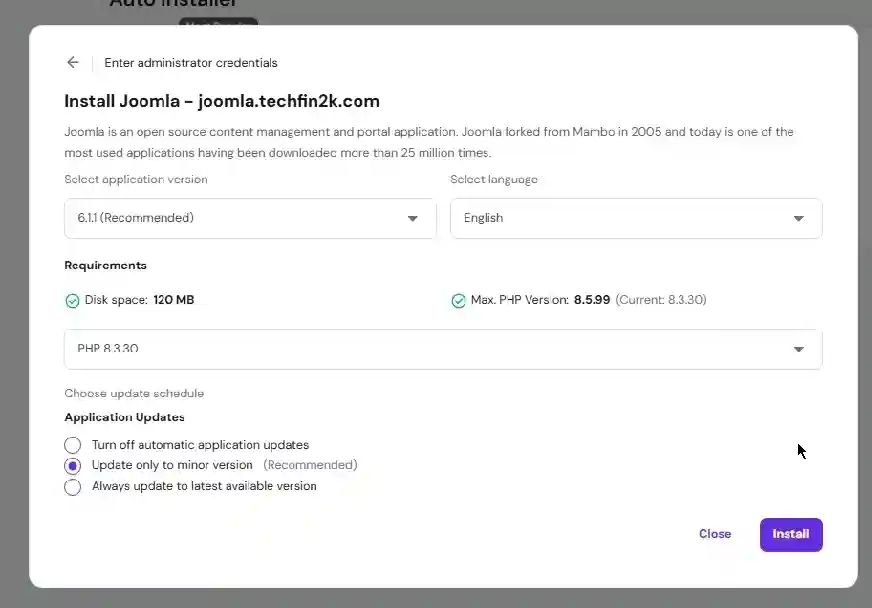Click the PHP dropdown arrow icon
This screenshot has height=608, width=872.
point(799,349)
